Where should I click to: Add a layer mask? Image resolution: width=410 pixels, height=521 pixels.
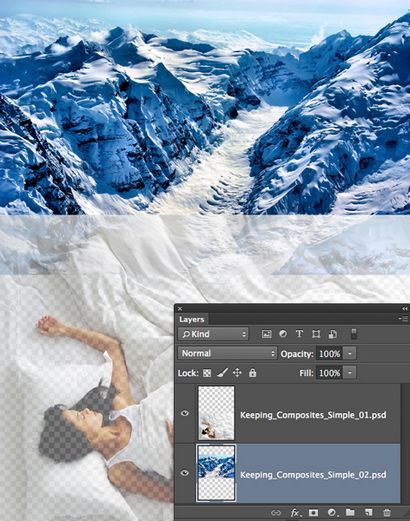click(313, 512)
